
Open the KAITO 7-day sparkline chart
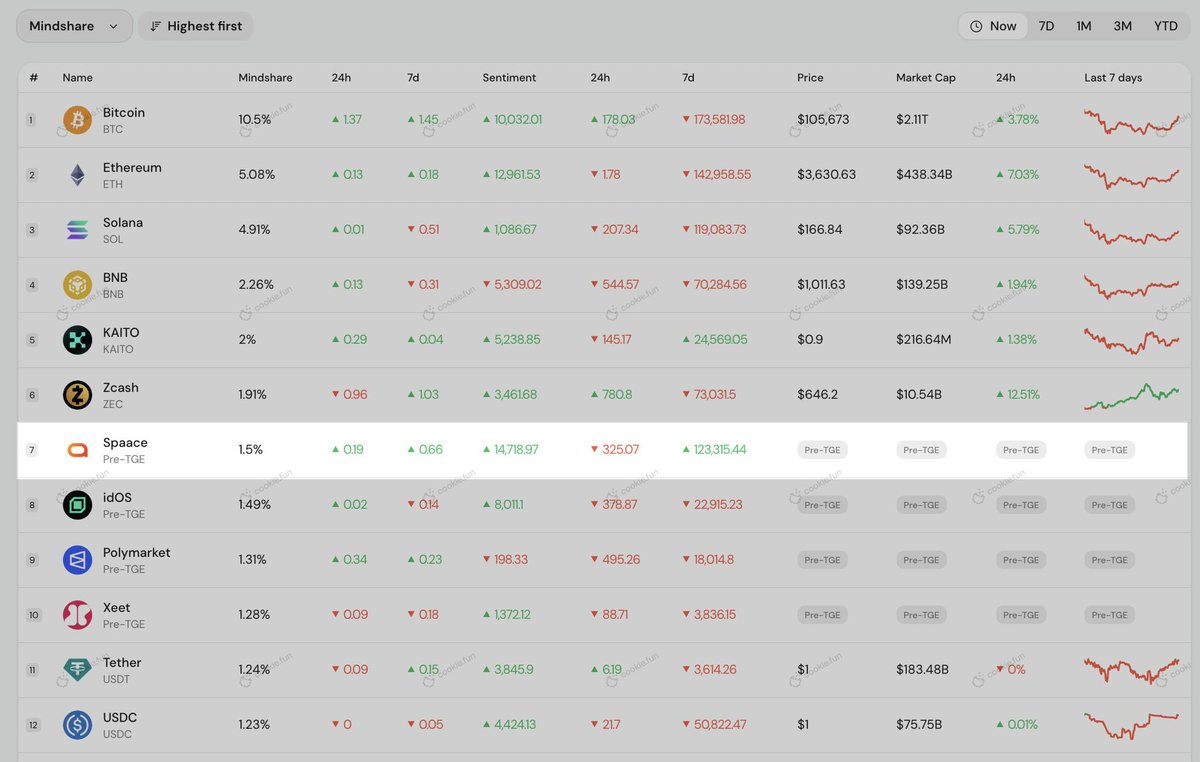coord(1132,341)
